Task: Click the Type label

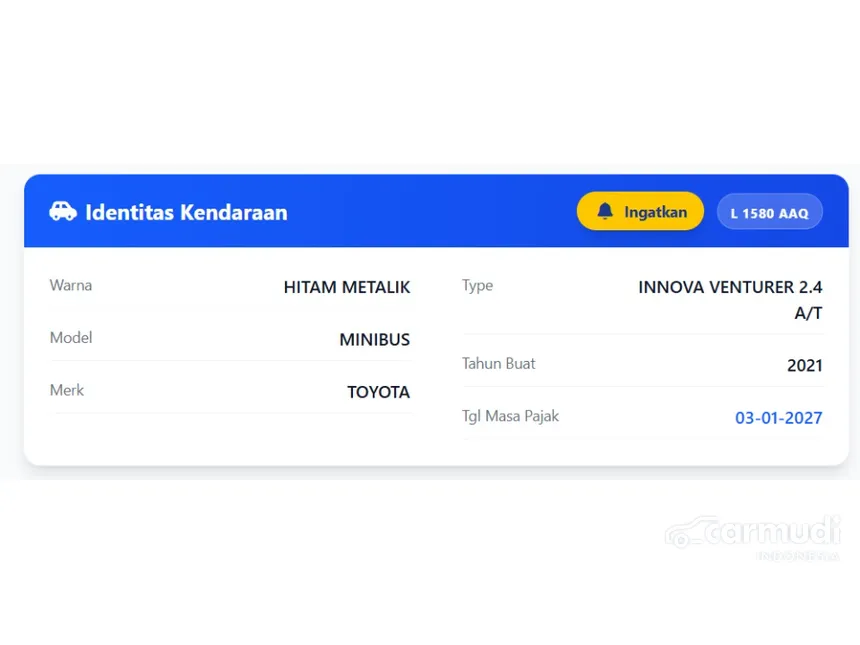Action: pos(477,285)
